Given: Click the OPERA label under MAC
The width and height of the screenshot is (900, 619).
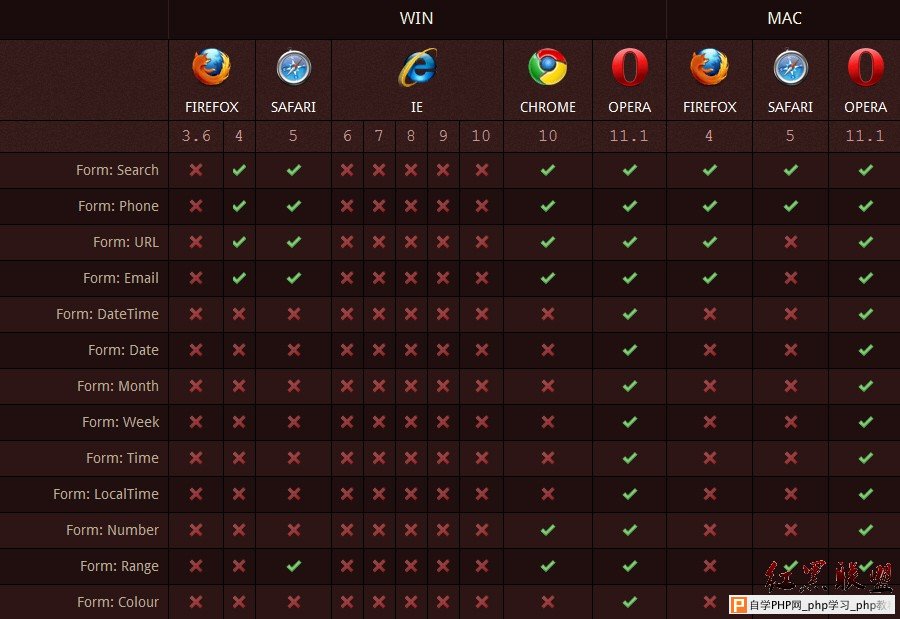Looking at the screenshot, I should click(x=866, y=107).
